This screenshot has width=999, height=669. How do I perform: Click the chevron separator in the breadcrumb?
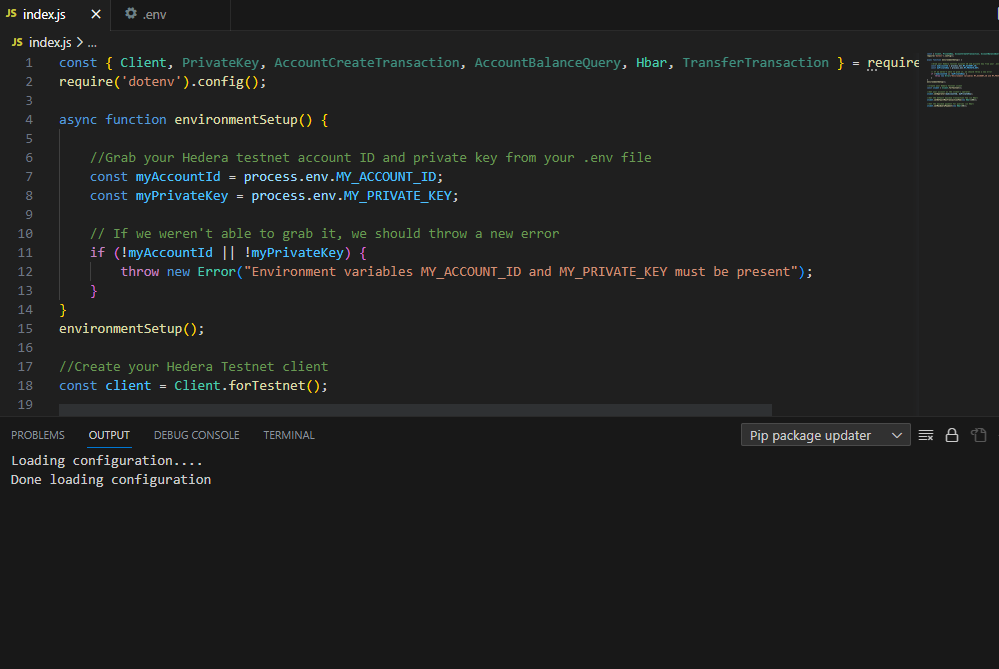coord(78,43)
